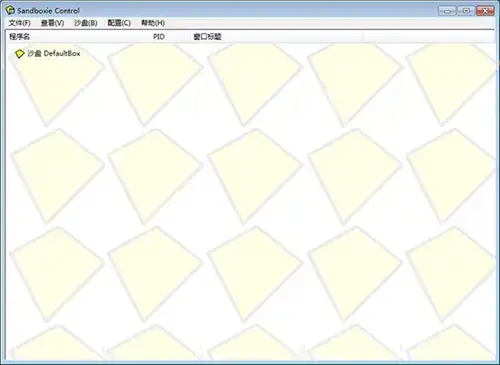Maximize the Sandboxie Control window

(466, 11)
